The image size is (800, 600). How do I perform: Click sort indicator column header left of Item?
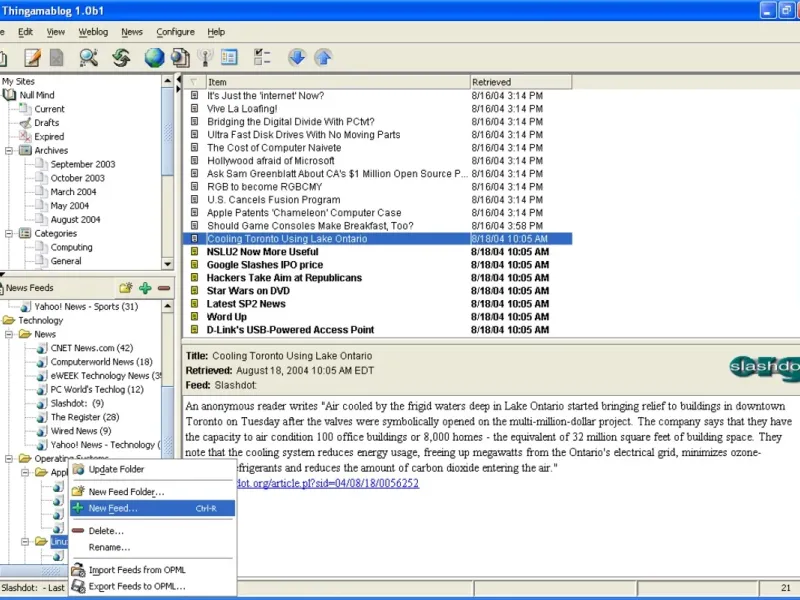point(194,82)
